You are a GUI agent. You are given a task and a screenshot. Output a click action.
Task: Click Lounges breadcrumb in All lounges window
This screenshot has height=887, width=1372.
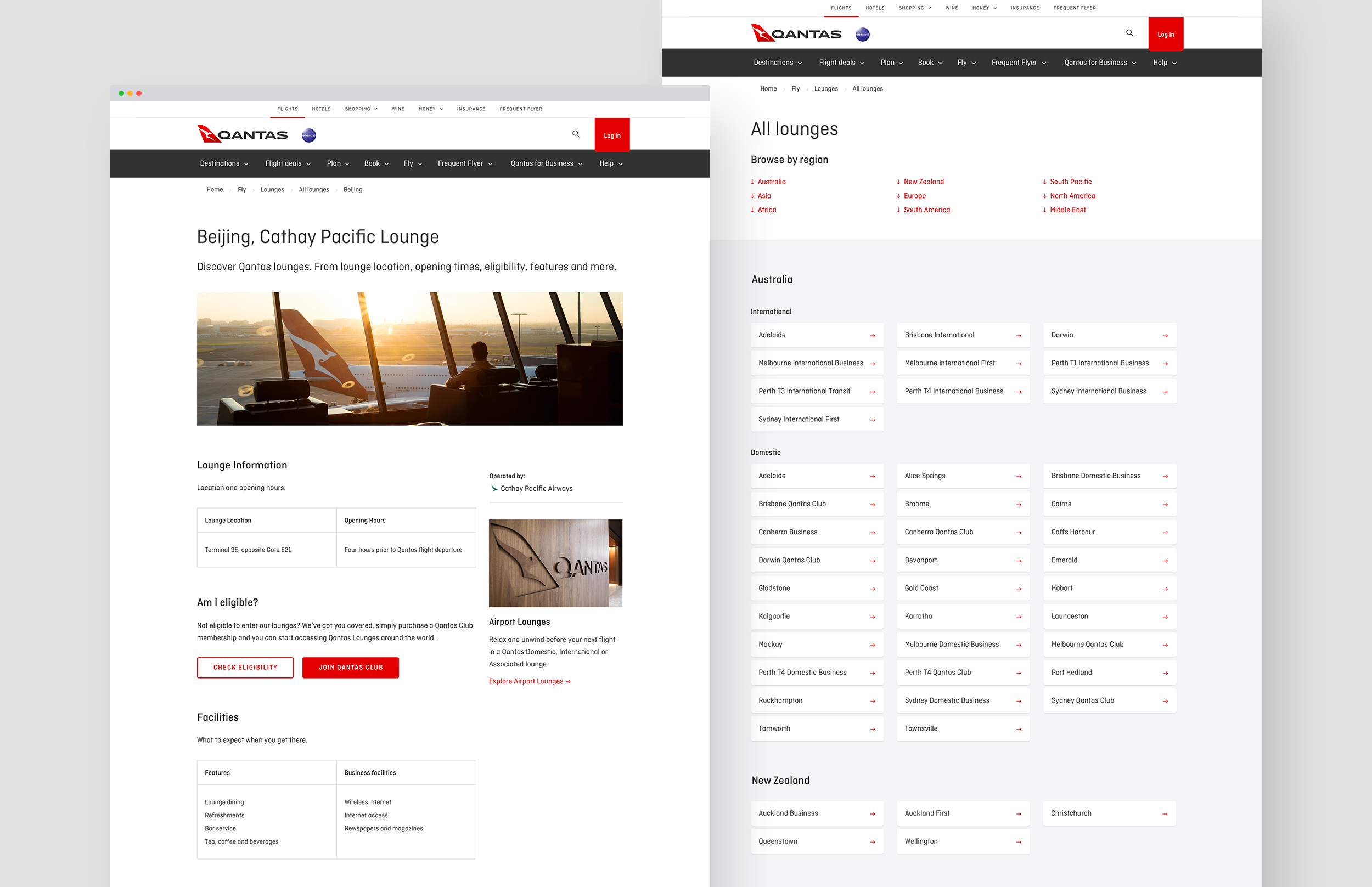(826, 89)
